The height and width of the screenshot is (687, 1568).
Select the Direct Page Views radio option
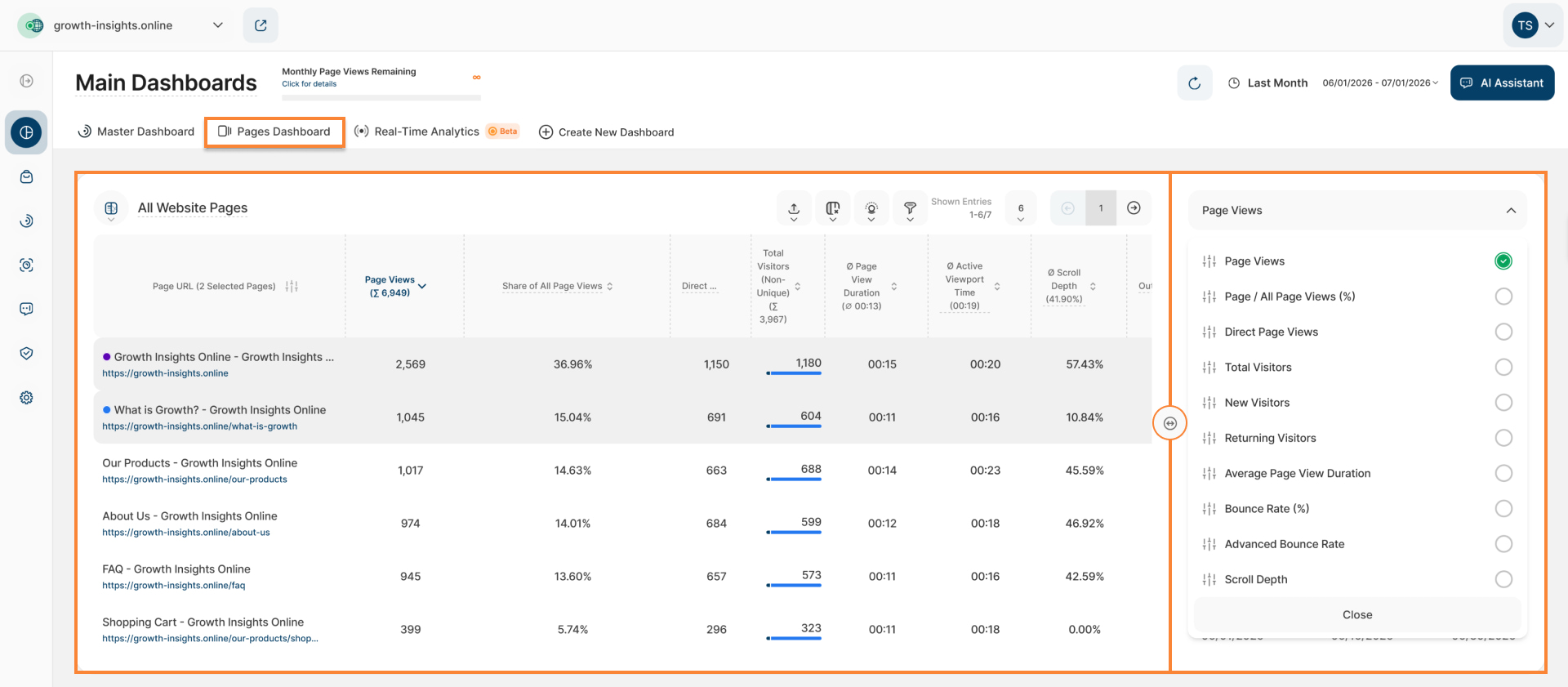pyautogui.click(x=1503, y=332)
